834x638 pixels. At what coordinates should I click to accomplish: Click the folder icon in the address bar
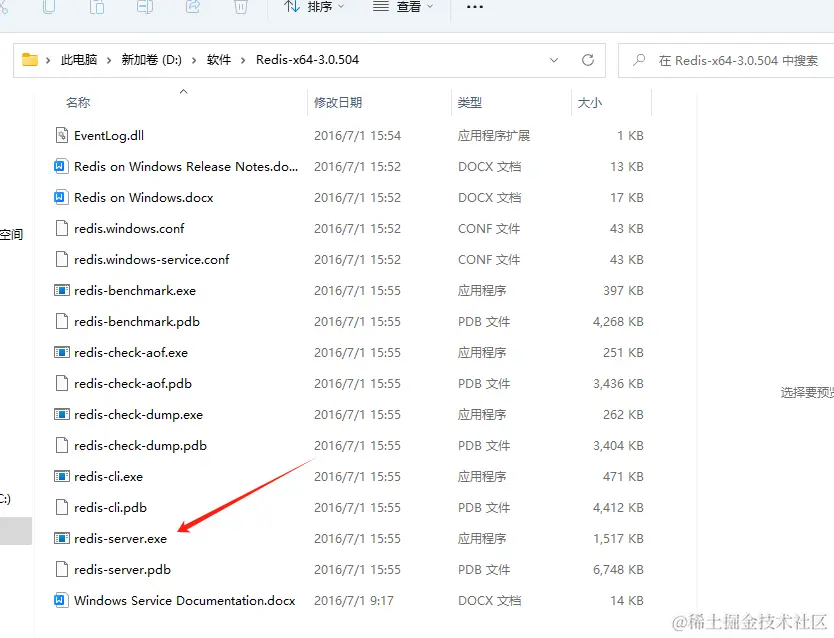(30, 60)
